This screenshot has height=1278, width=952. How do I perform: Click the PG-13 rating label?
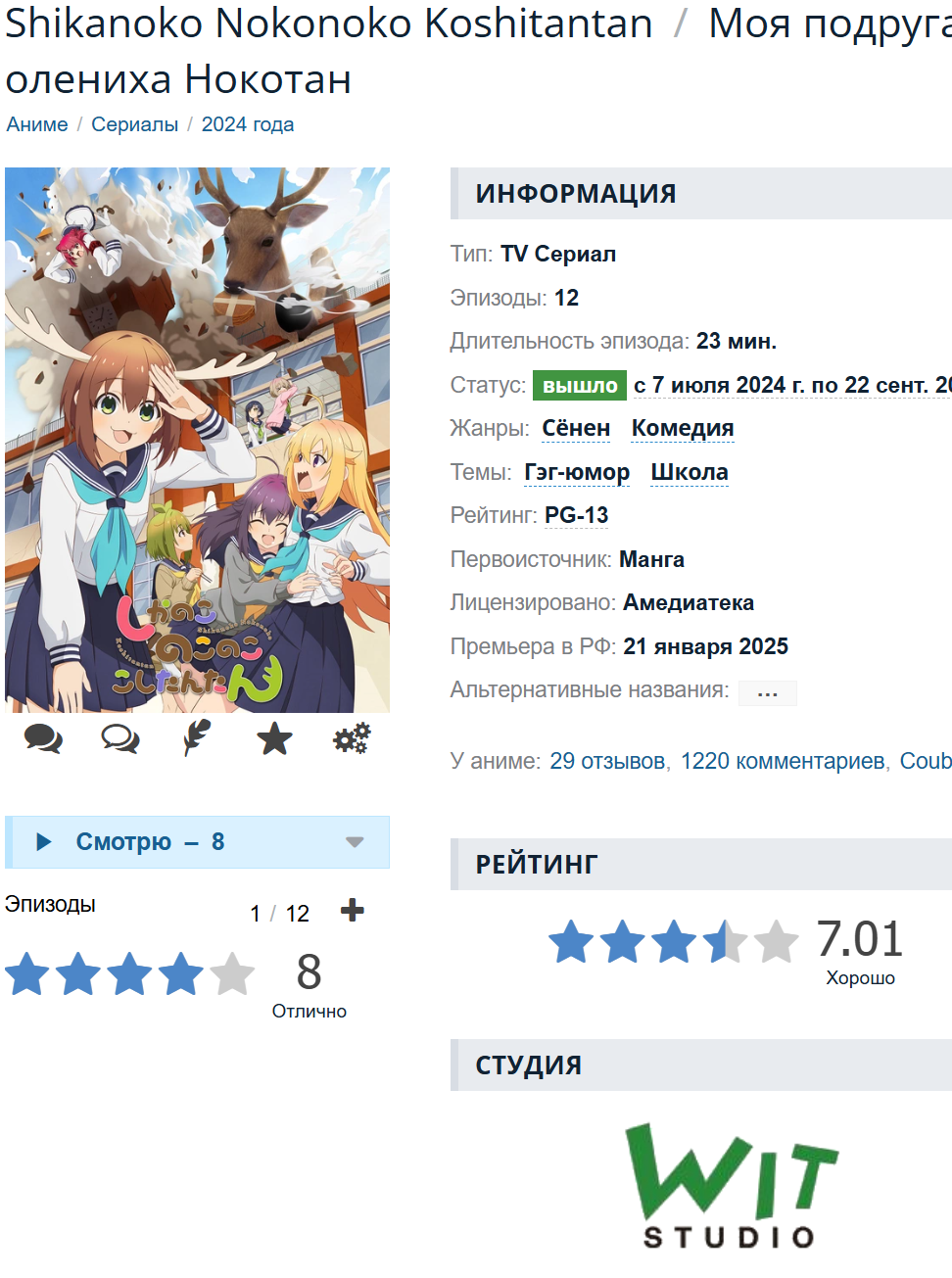click(x=577, y=515)
